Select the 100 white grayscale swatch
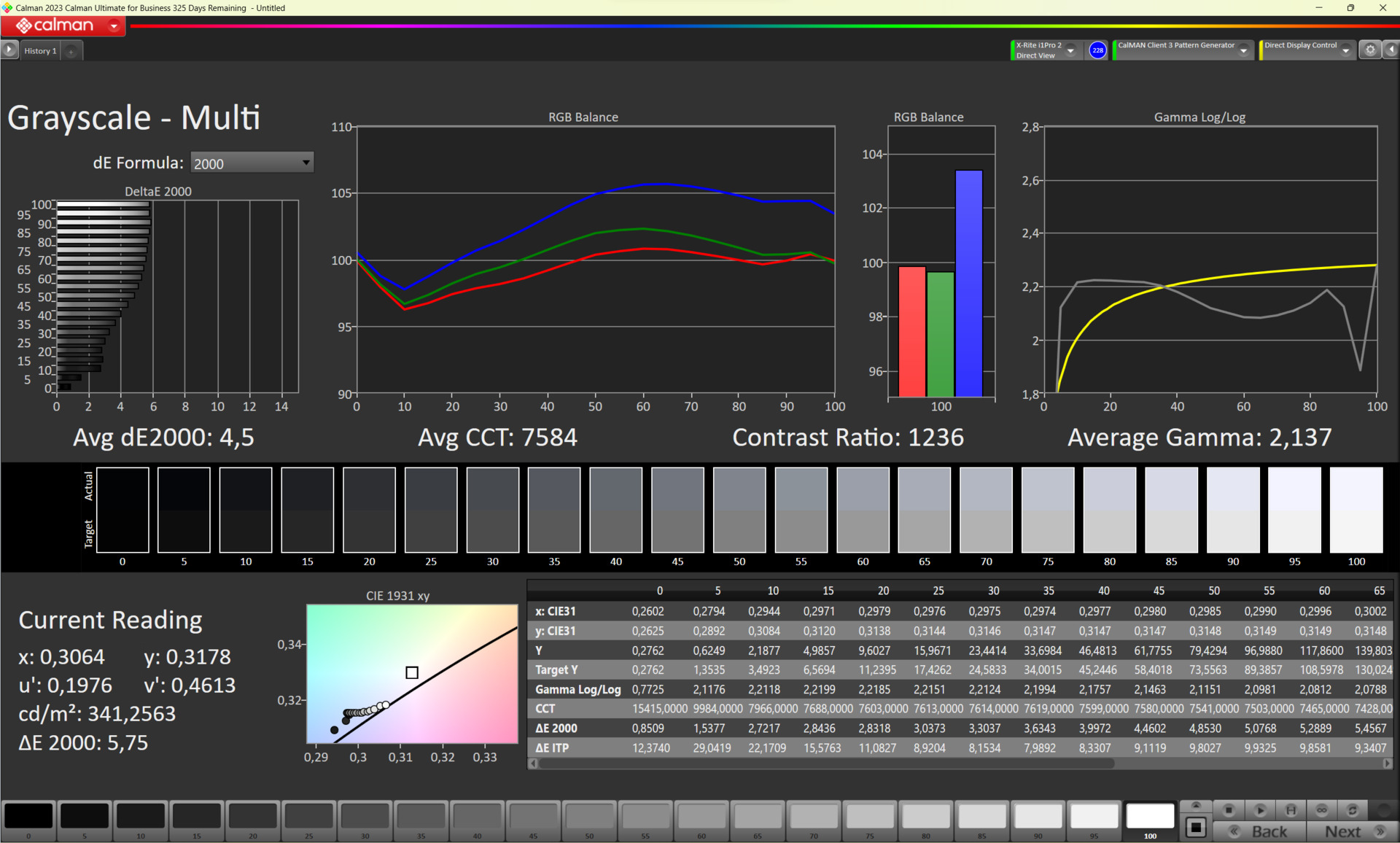Screen dimensions: 1400x843 click(1150, 817)
